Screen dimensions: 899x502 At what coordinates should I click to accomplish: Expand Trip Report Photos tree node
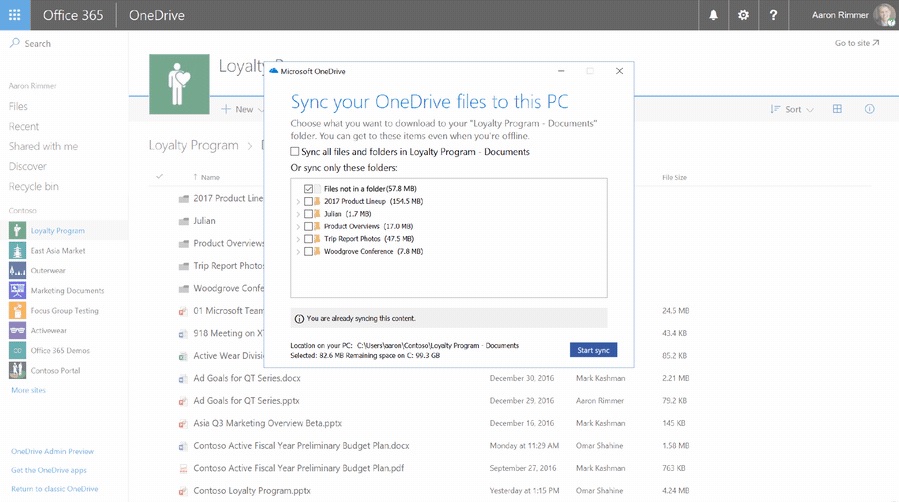[298, 240]
